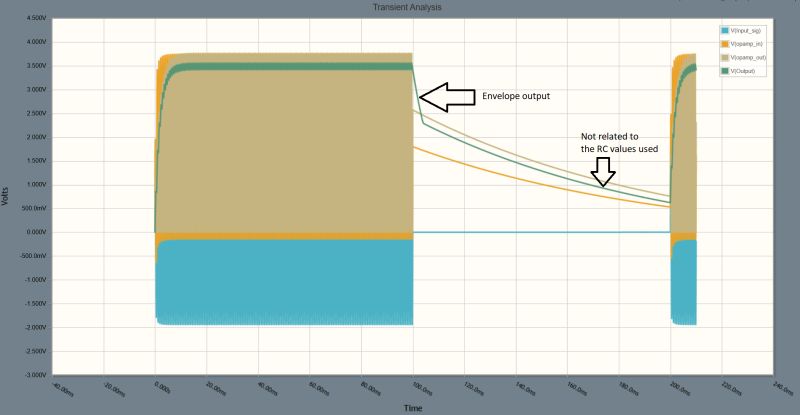
Task: Click the blue V(input_sig) legend swatch
Action: (724, 31)
